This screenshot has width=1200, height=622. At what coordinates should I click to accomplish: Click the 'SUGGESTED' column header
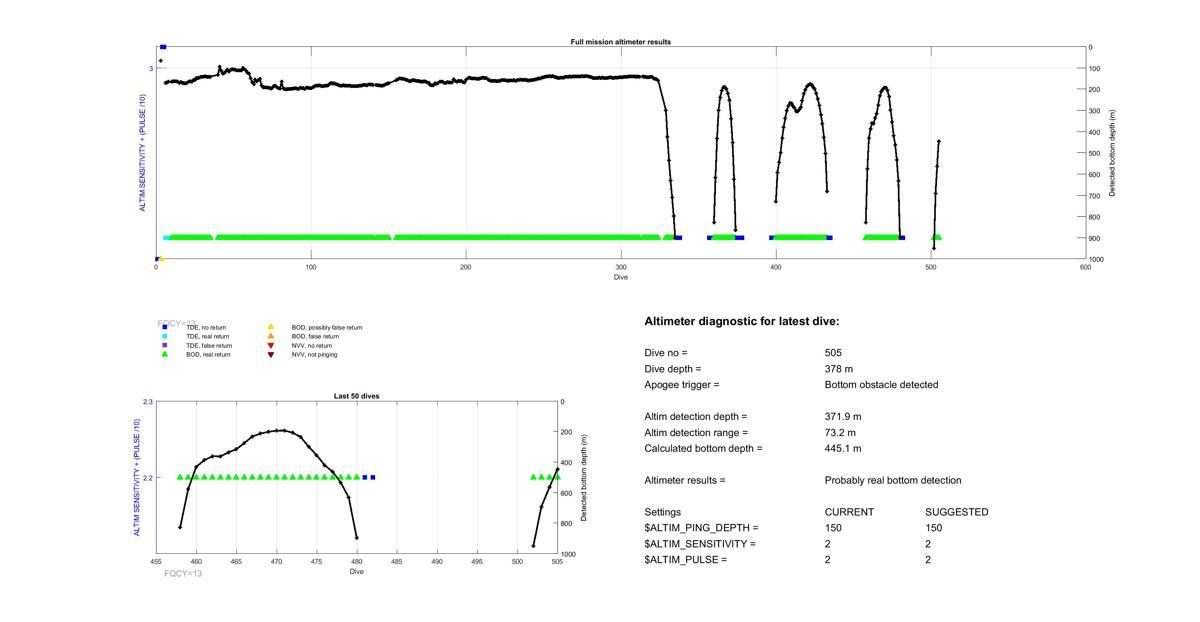point(957,512)
